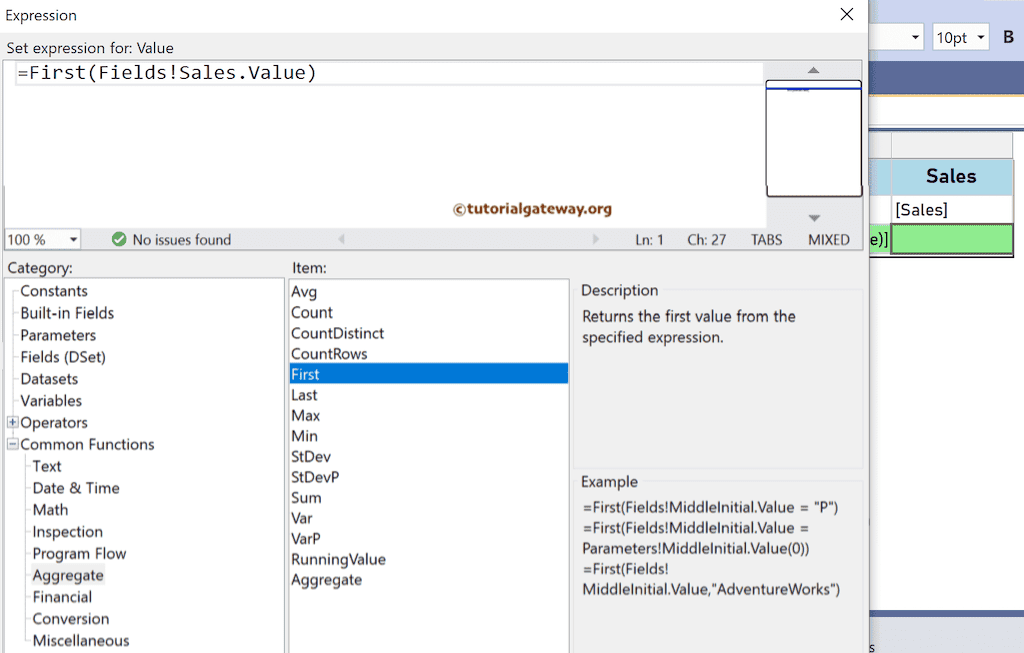
Task: Select the Parameters category
Action: point(58,334)
